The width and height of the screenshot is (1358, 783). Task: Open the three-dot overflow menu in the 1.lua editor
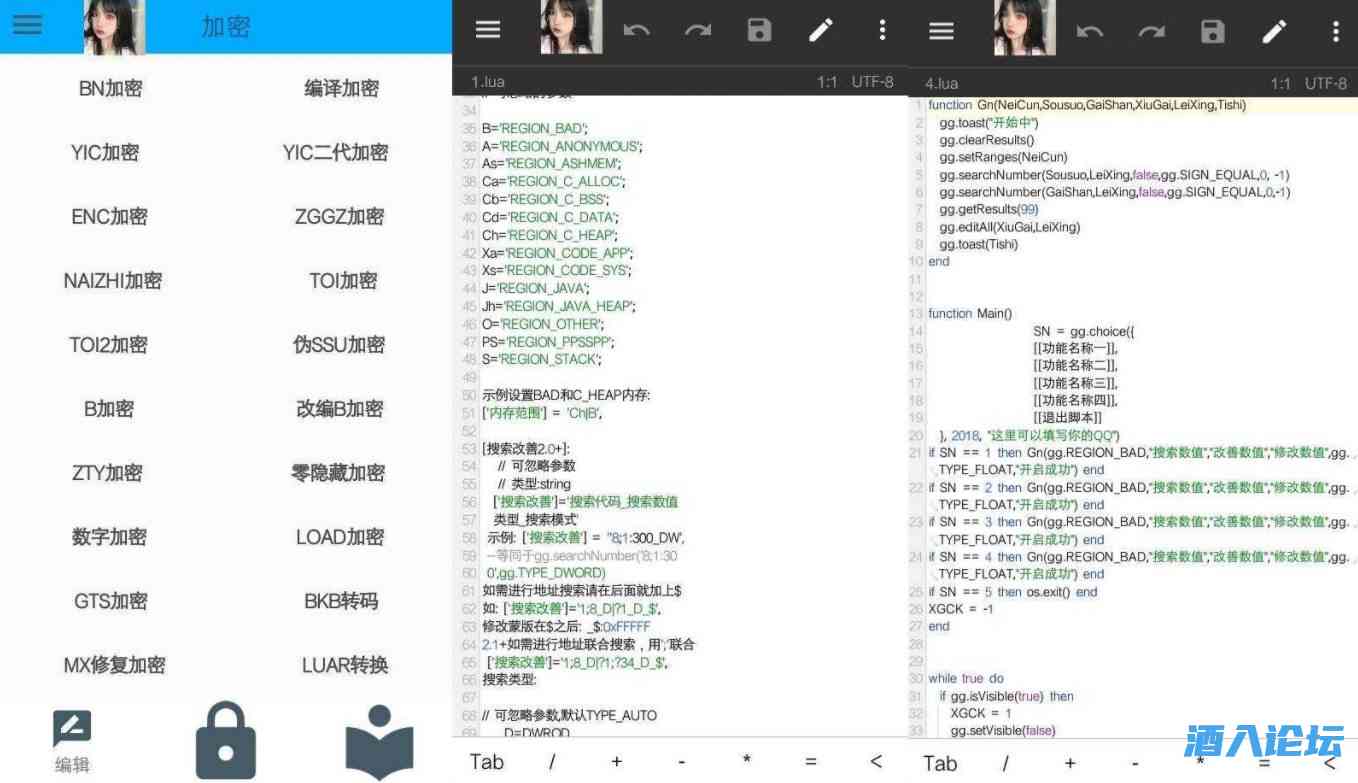[882, 30]
